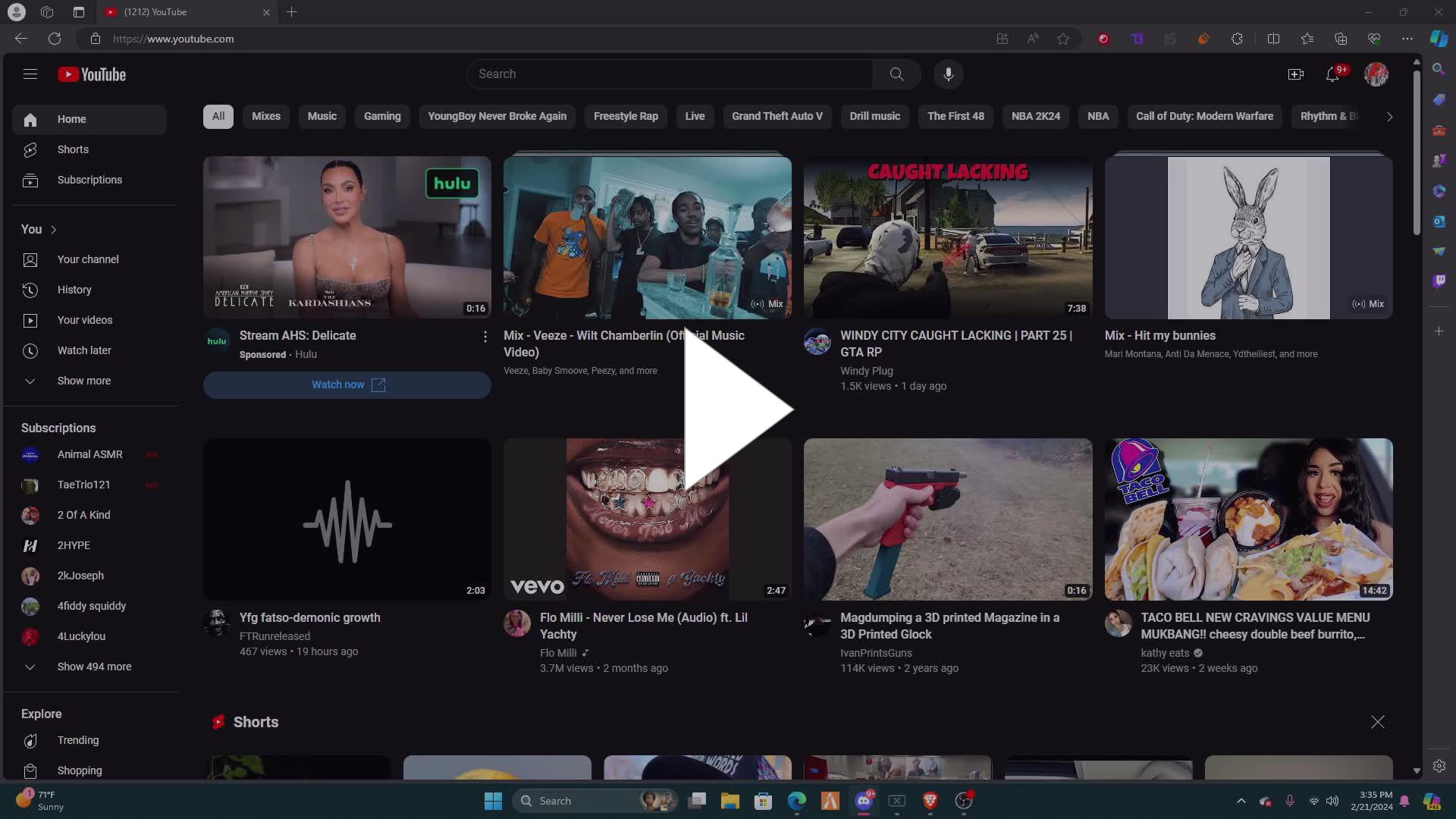Open Watch later in the sidebar
Screen dimensions: 1456x819
point(84,350)
